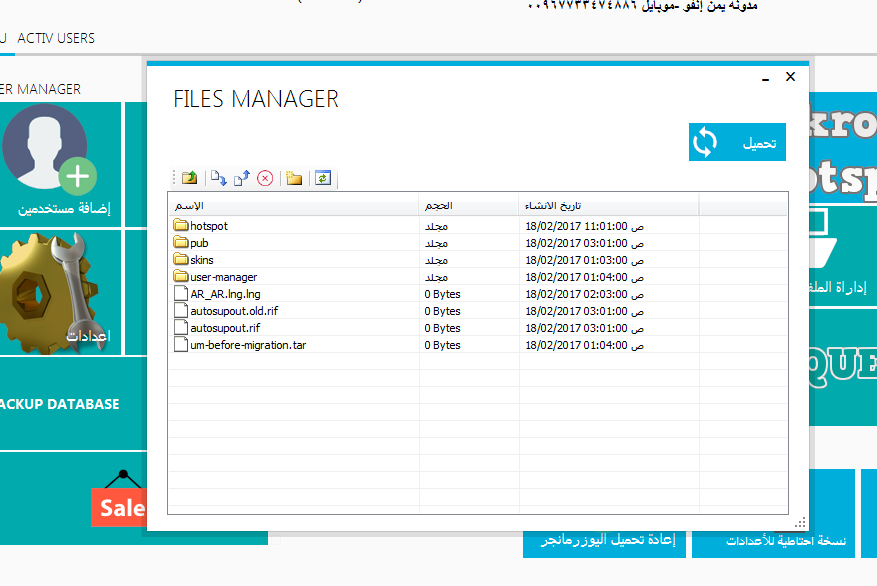This screenshot has height=586, width=877.
Task: Click file icon beside um-before-migration.tar
Action: tap(181, 344)
